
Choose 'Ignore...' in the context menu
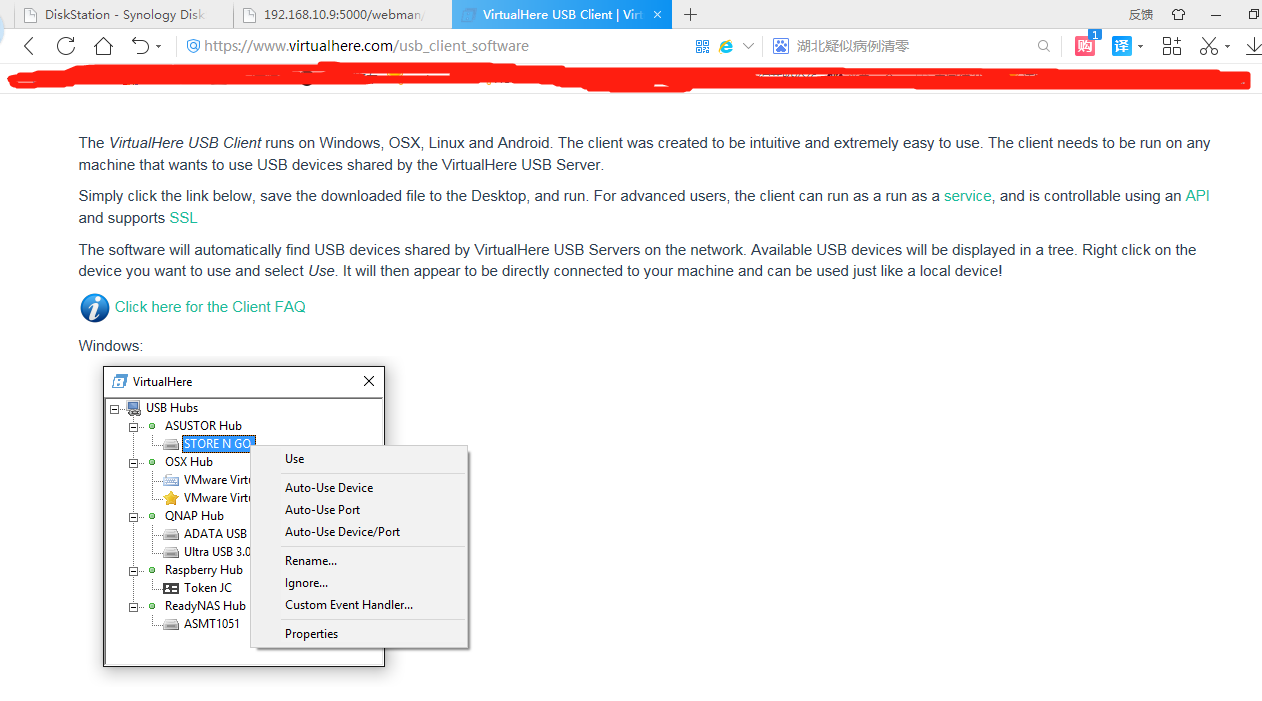(360, 583)
